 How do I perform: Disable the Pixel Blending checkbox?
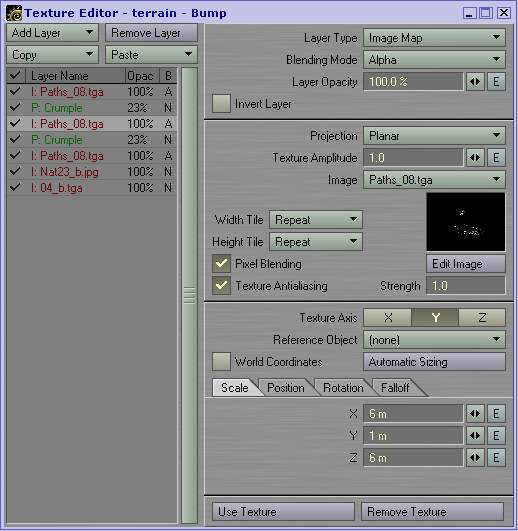pyautogui.click(x=221, y=263)
